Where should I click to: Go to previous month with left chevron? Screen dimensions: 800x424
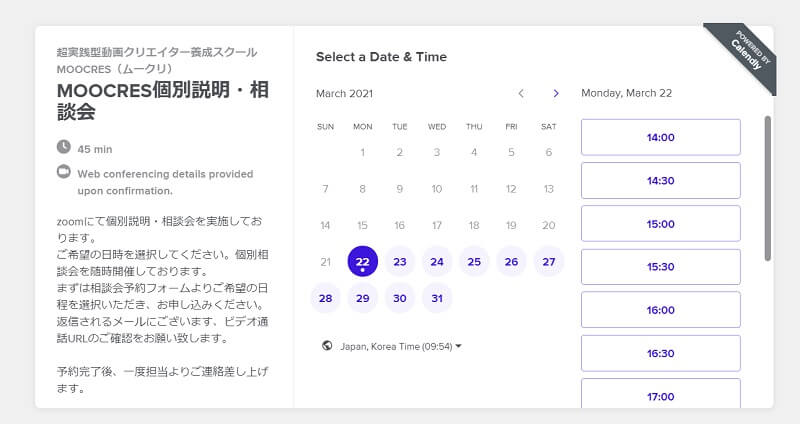(520, 93)
